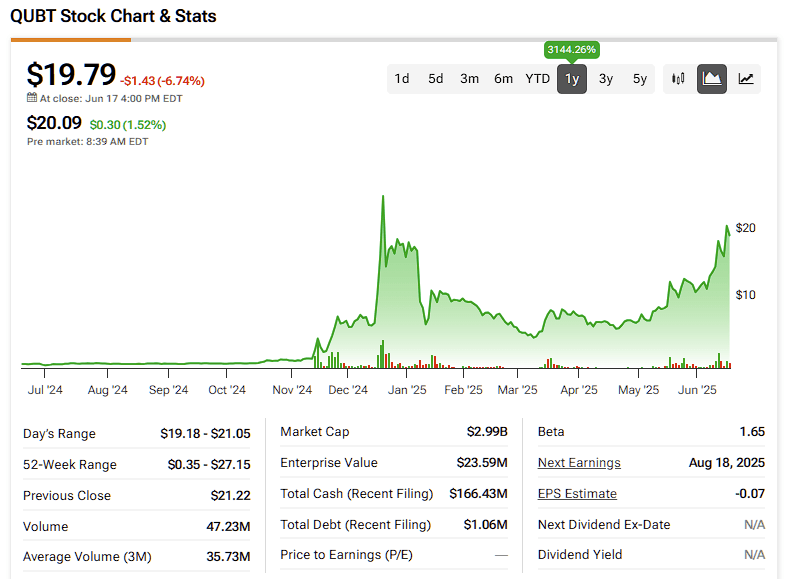Click the Jan '25 axis label

(407, 390)
